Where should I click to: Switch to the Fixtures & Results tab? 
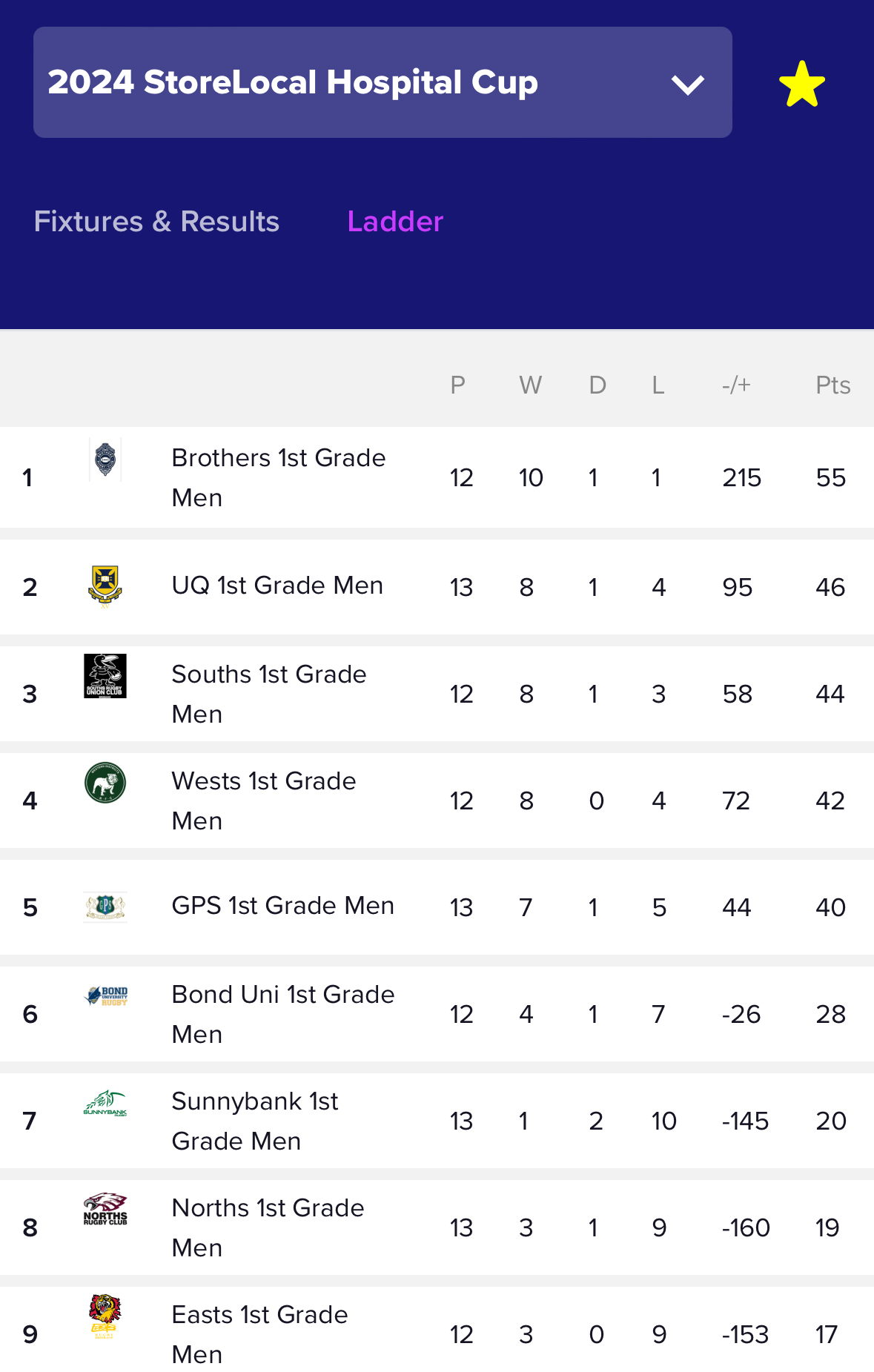156,222
